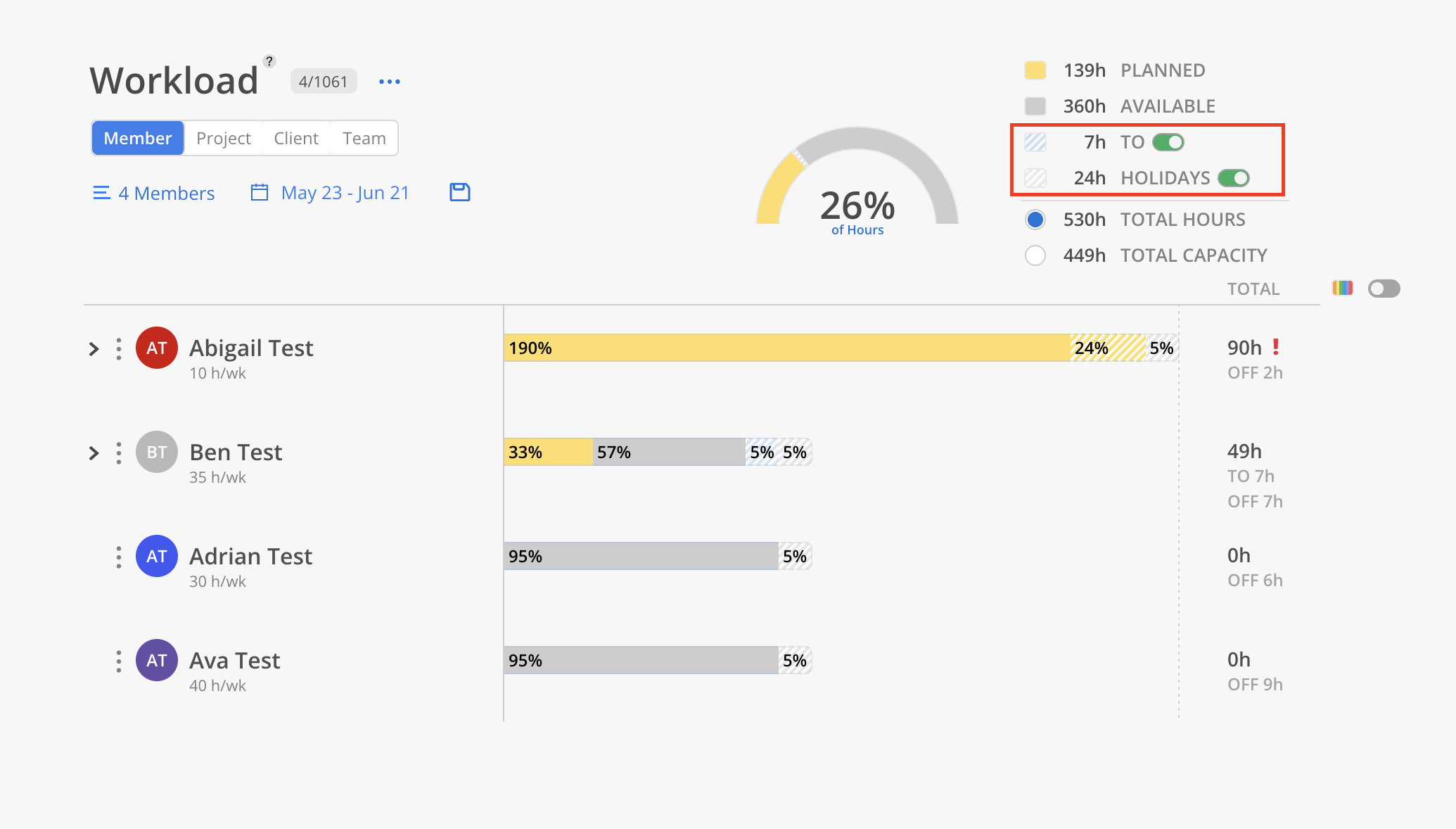Click the save view floppy disk icon

(x=460, y=192)
